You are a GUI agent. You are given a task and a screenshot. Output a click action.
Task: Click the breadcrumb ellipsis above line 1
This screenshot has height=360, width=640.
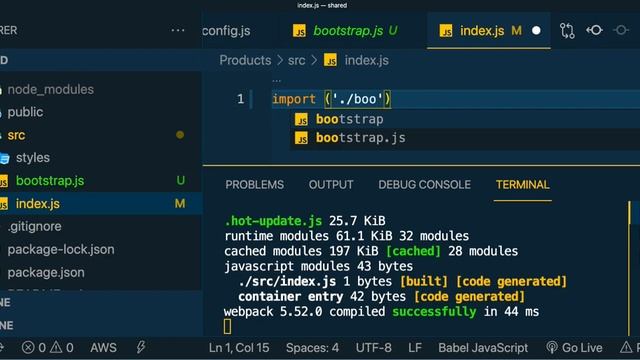point(277,80)
